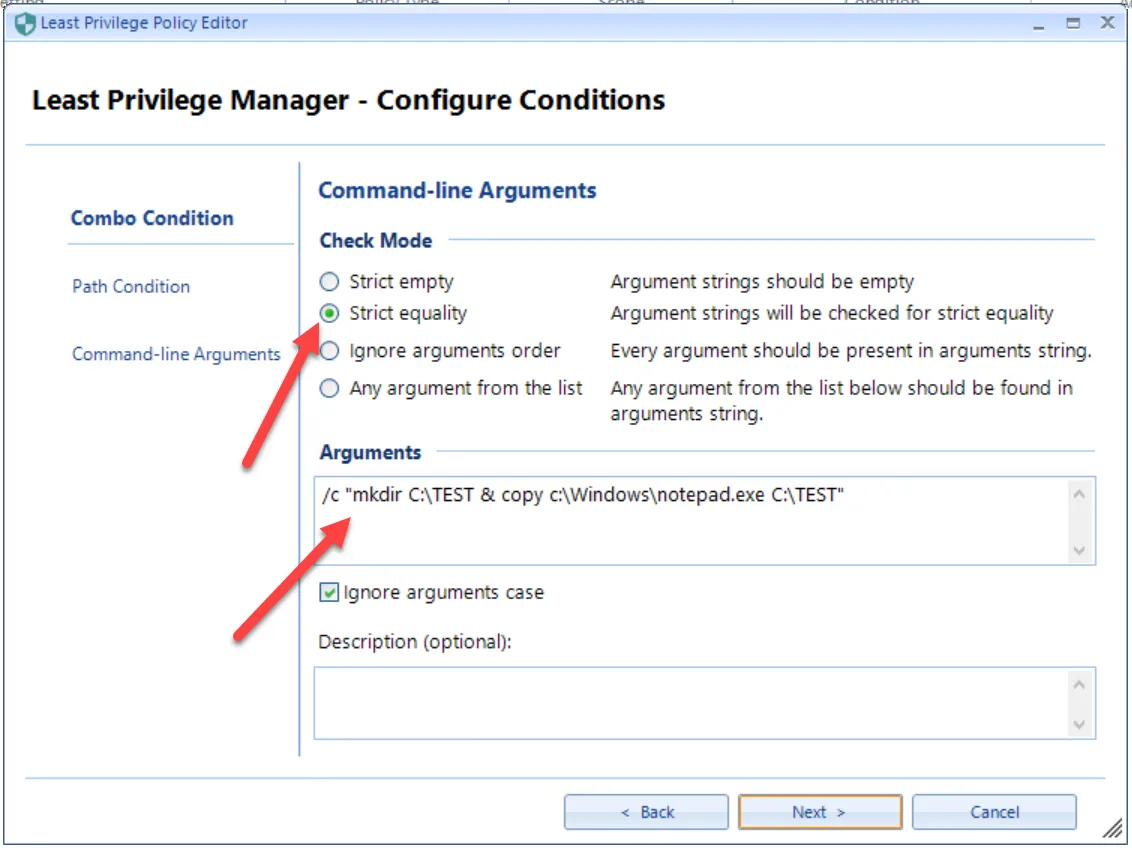Cancel the policy editor wizard

pyautogui.click(x=994, y=812)
